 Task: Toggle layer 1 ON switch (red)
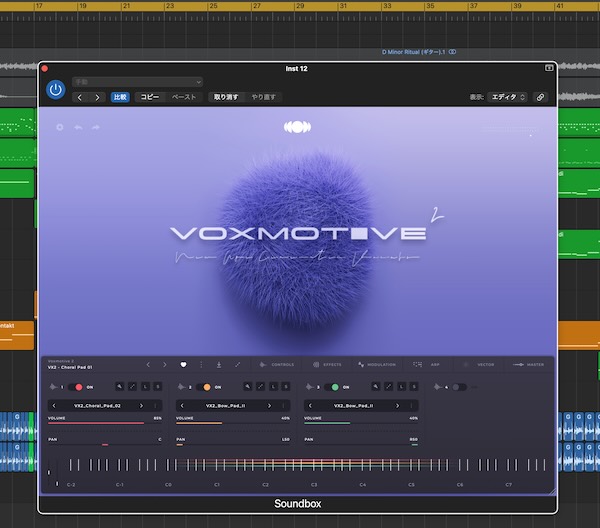click(75, 387)
